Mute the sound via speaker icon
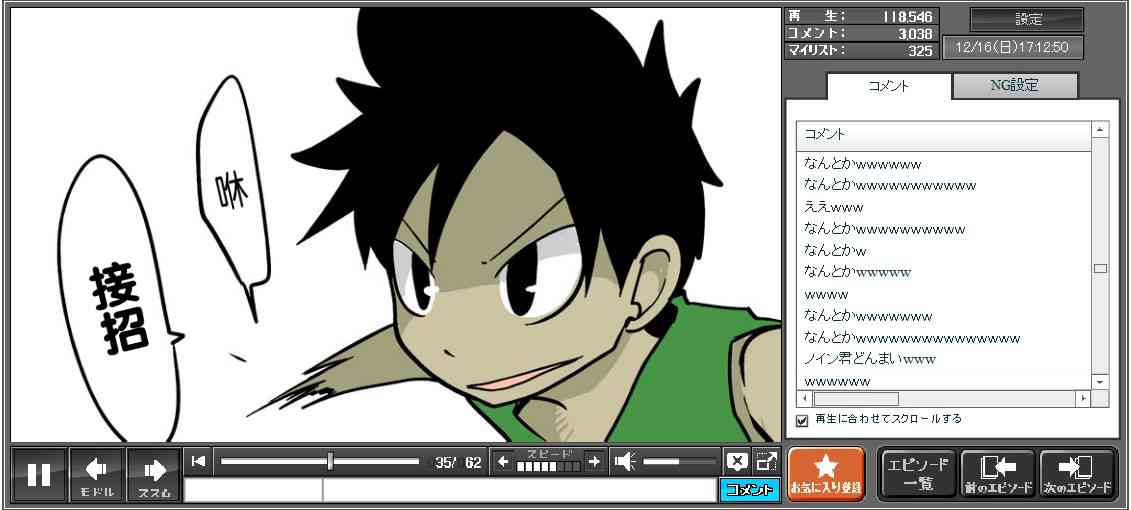 [625, 461]
